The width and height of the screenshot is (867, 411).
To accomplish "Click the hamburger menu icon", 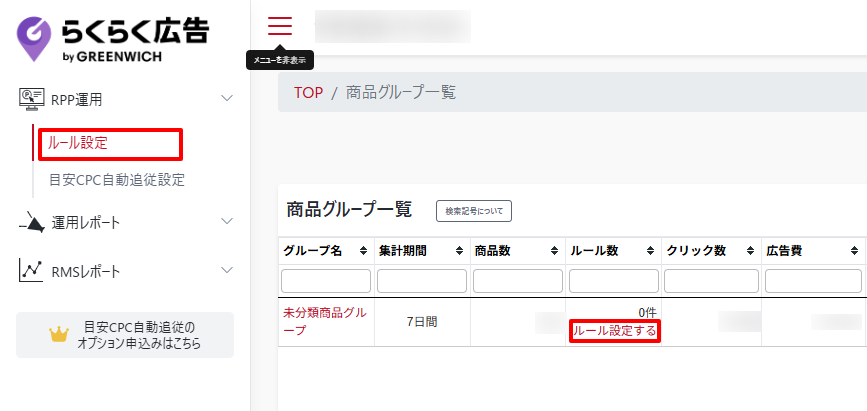I will 280,26.
